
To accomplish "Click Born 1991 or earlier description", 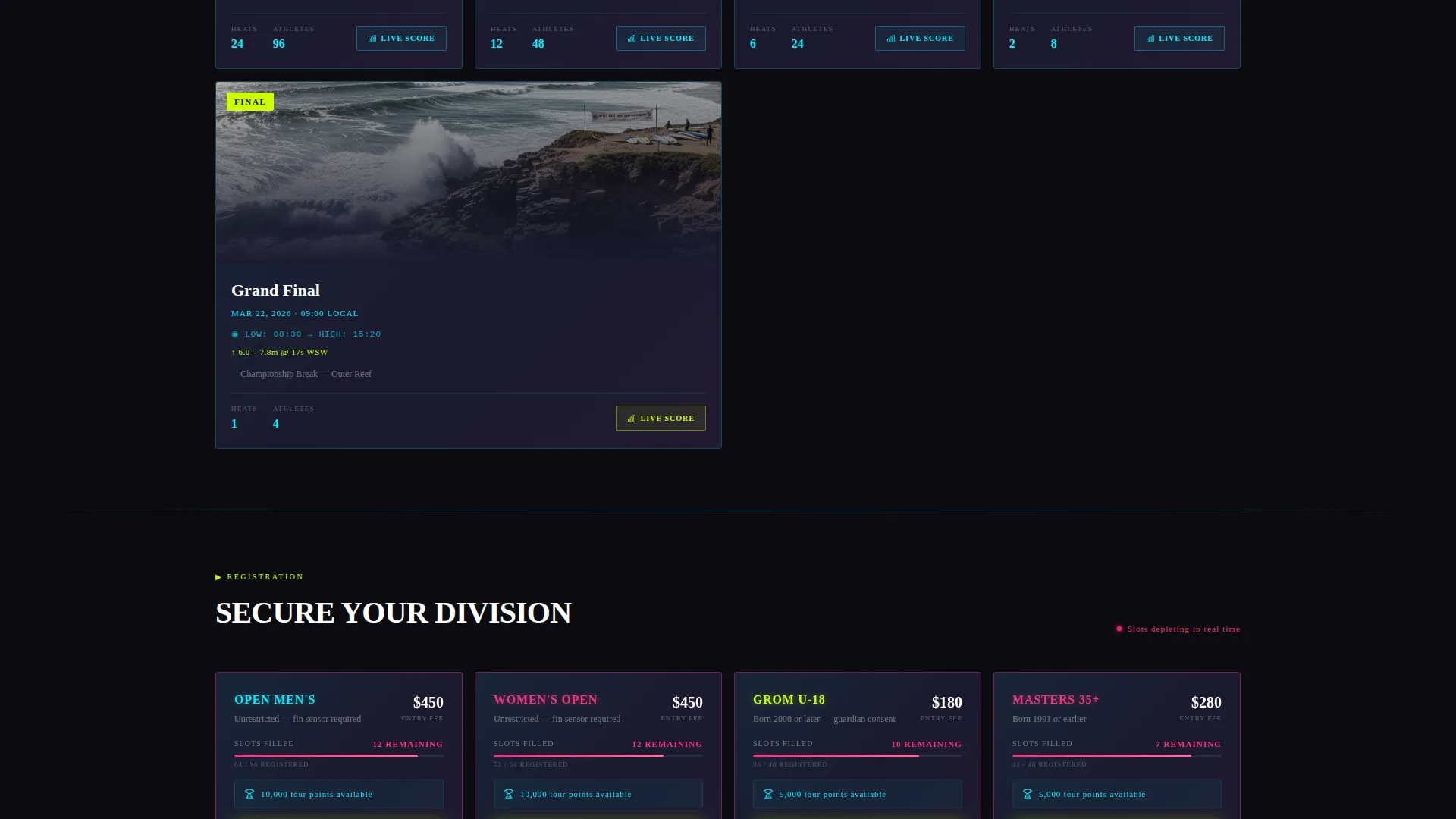I will point(1050,719).
